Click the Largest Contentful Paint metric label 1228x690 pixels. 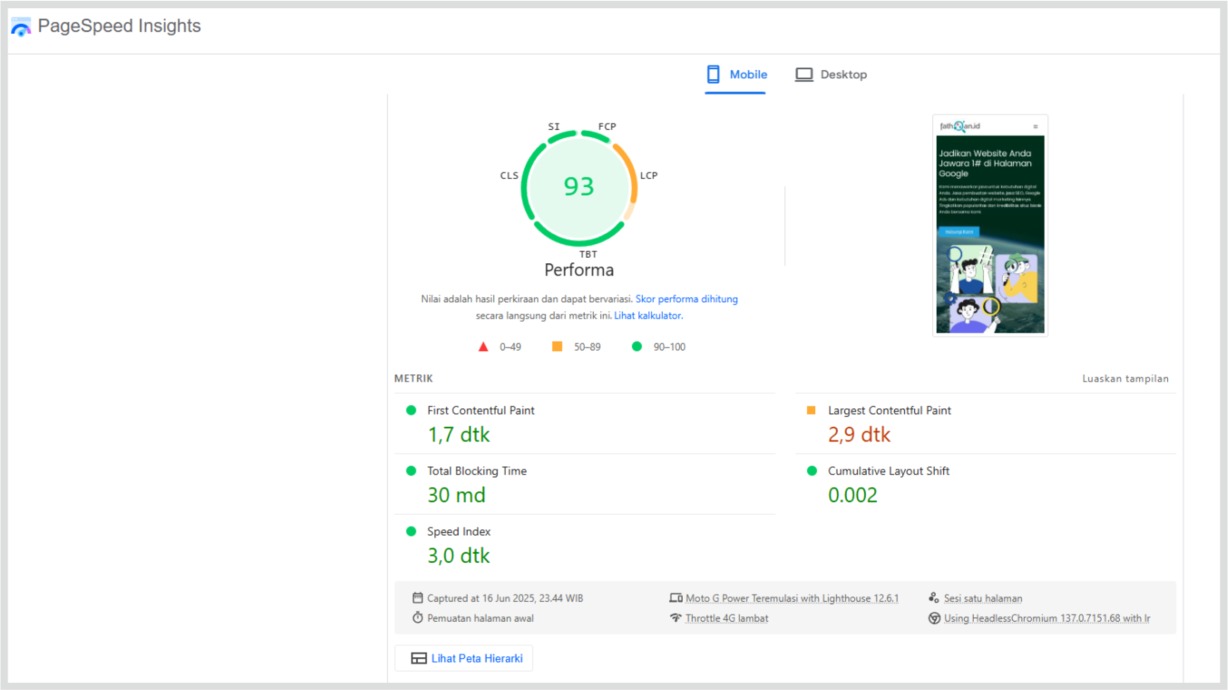tap(889, 411)
